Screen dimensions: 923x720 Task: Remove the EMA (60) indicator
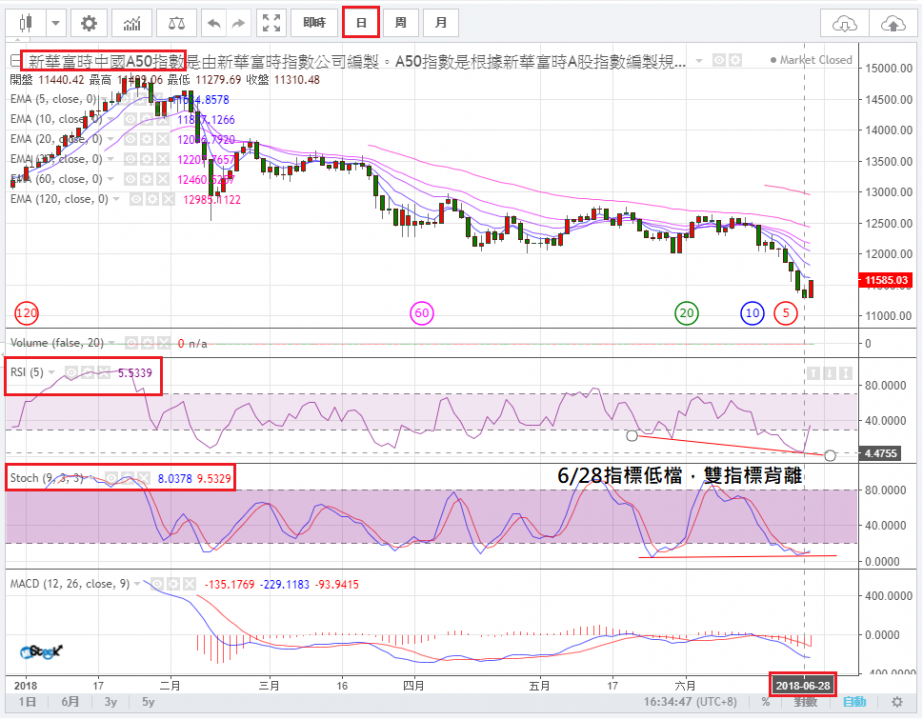click(162, 180)
